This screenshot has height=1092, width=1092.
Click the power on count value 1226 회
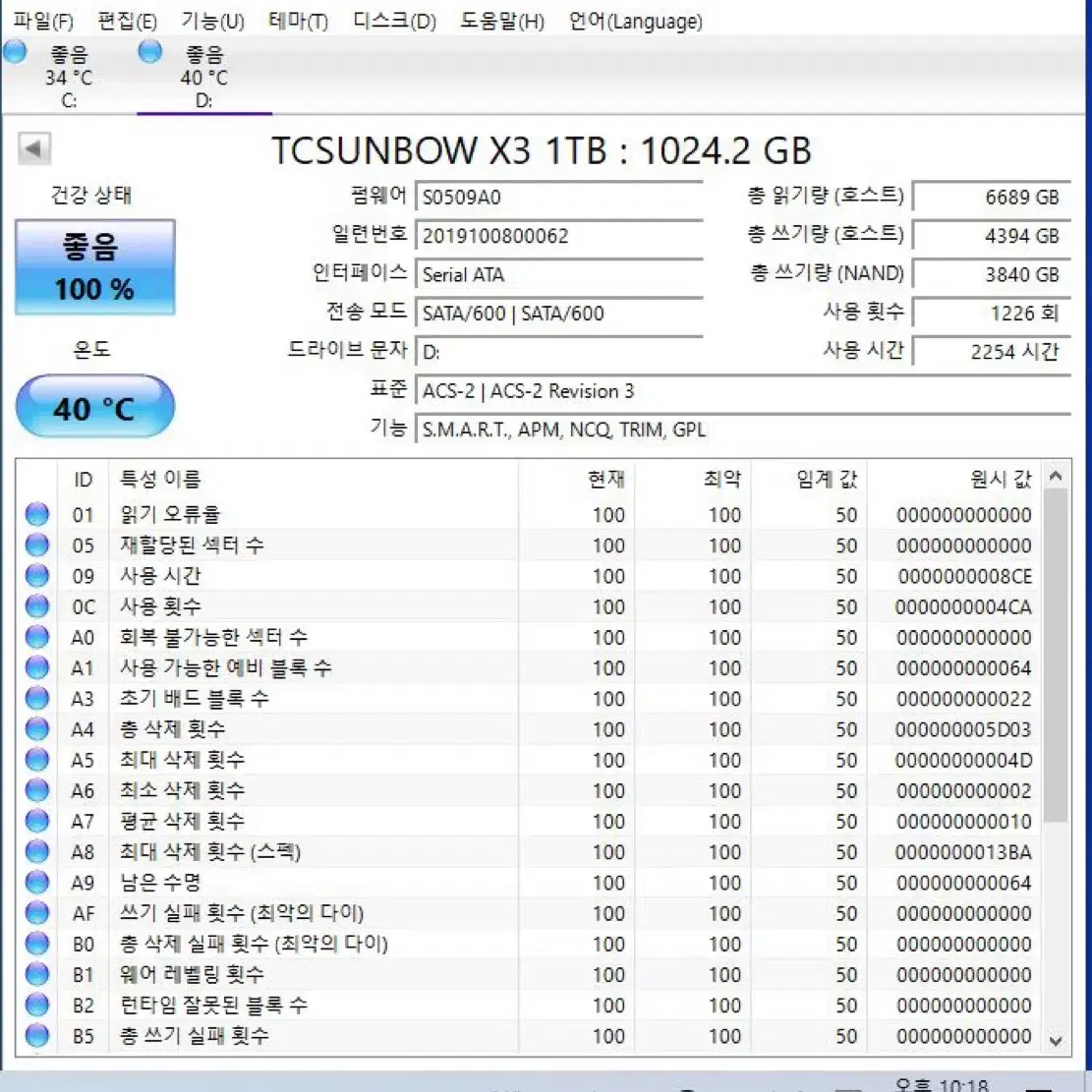tap(992, 314)
